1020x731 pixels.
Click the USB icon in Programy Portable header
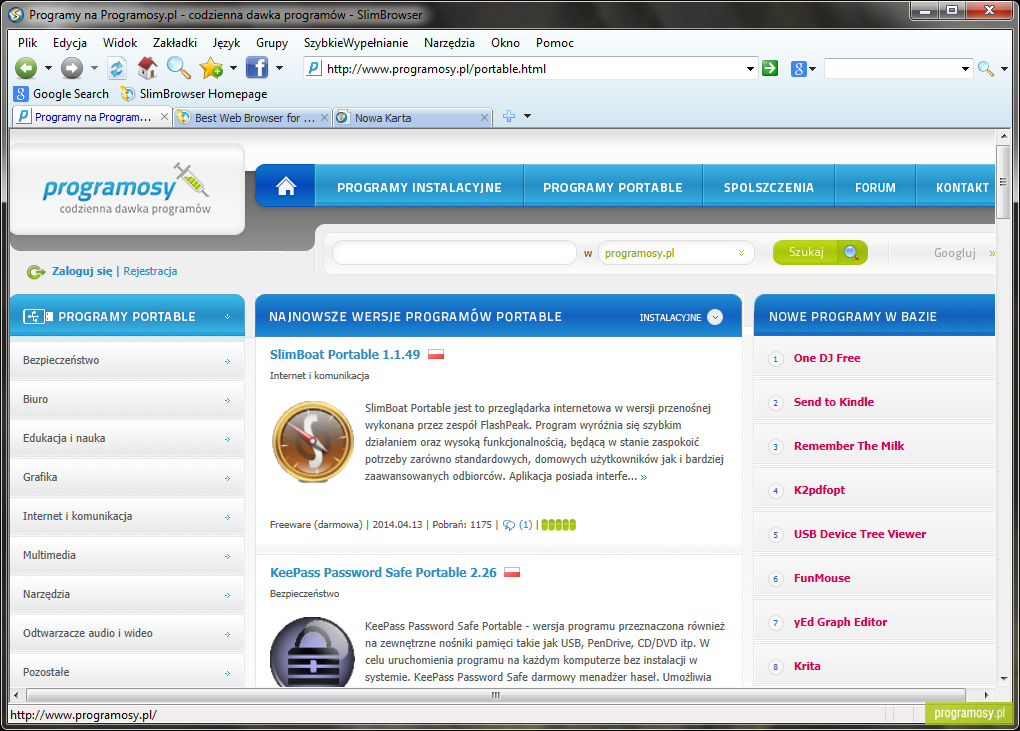pos(38,317)
